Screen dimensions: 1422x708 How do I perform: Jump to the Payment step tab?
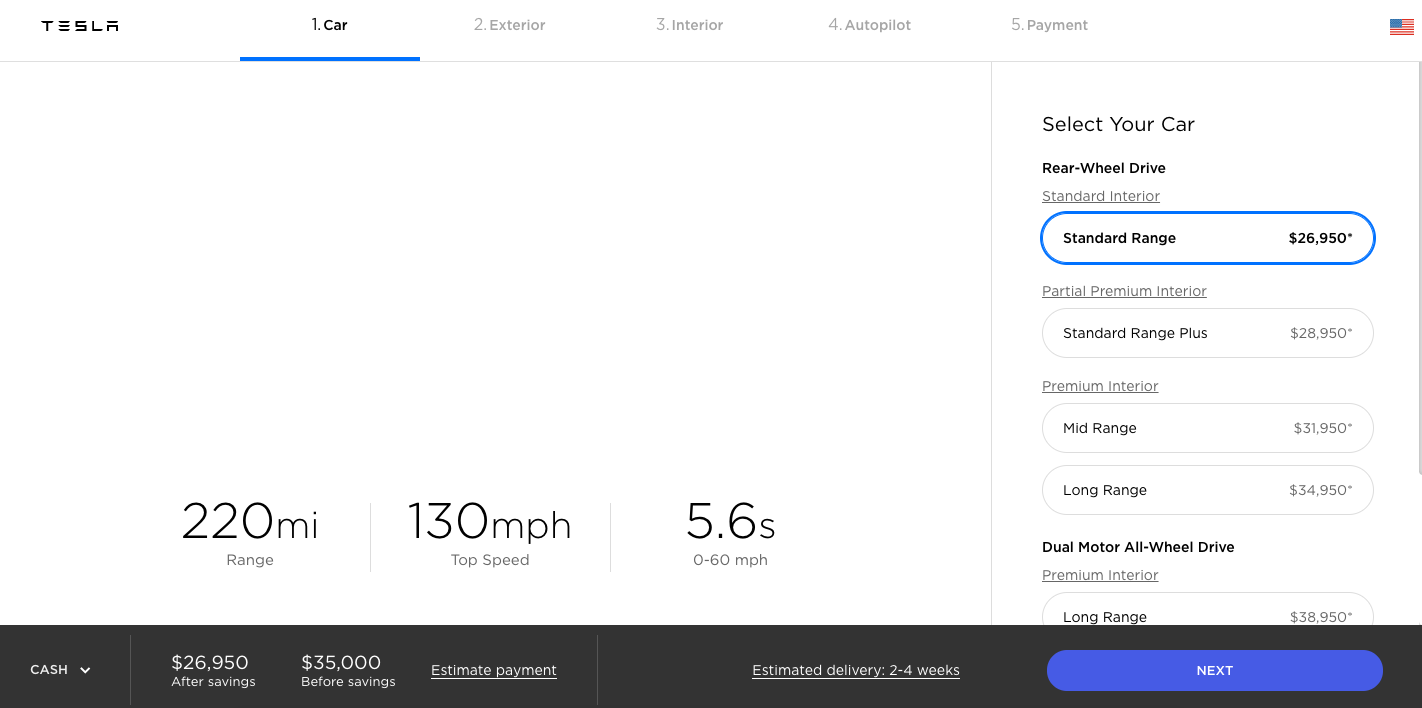point(1049,25)
